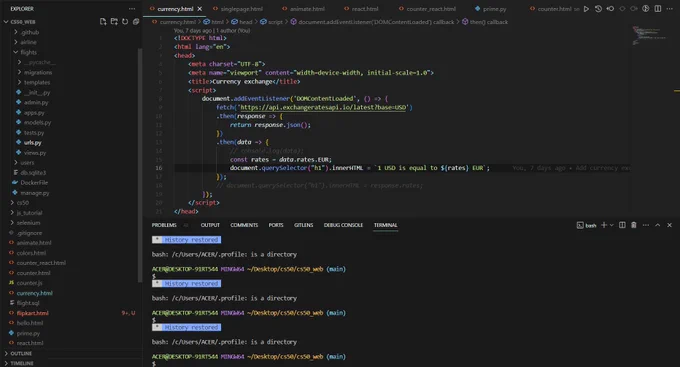This screenshot has height=367, width=680.
Task: Run the file with play icon
Action: 586,9
